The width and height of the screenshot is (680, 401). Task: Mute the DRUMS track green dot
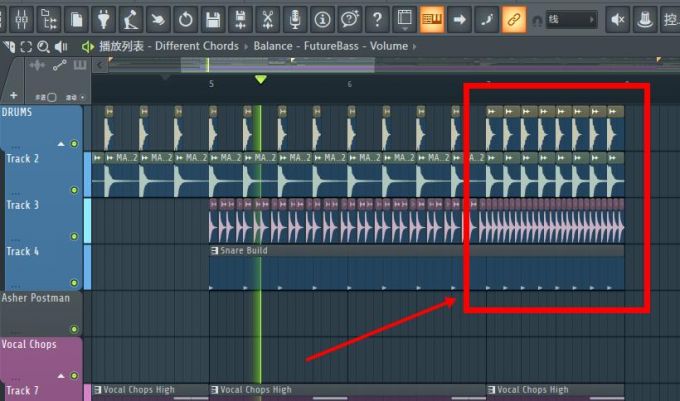pyautogui.click(x=74, y=144)
